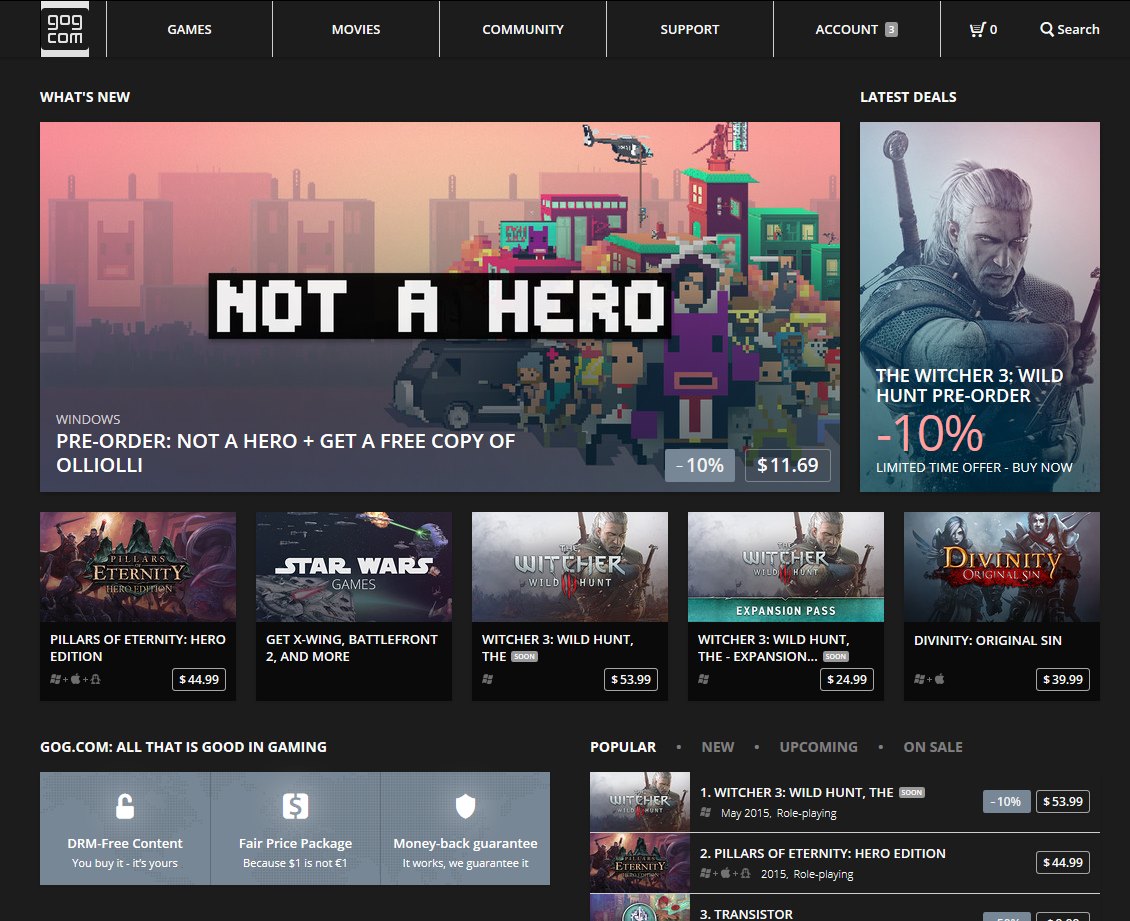This screenshot has height=921, width=1130.
Task: Click the Money-back guarantee shield icon
Action: (x=466, y=806)
